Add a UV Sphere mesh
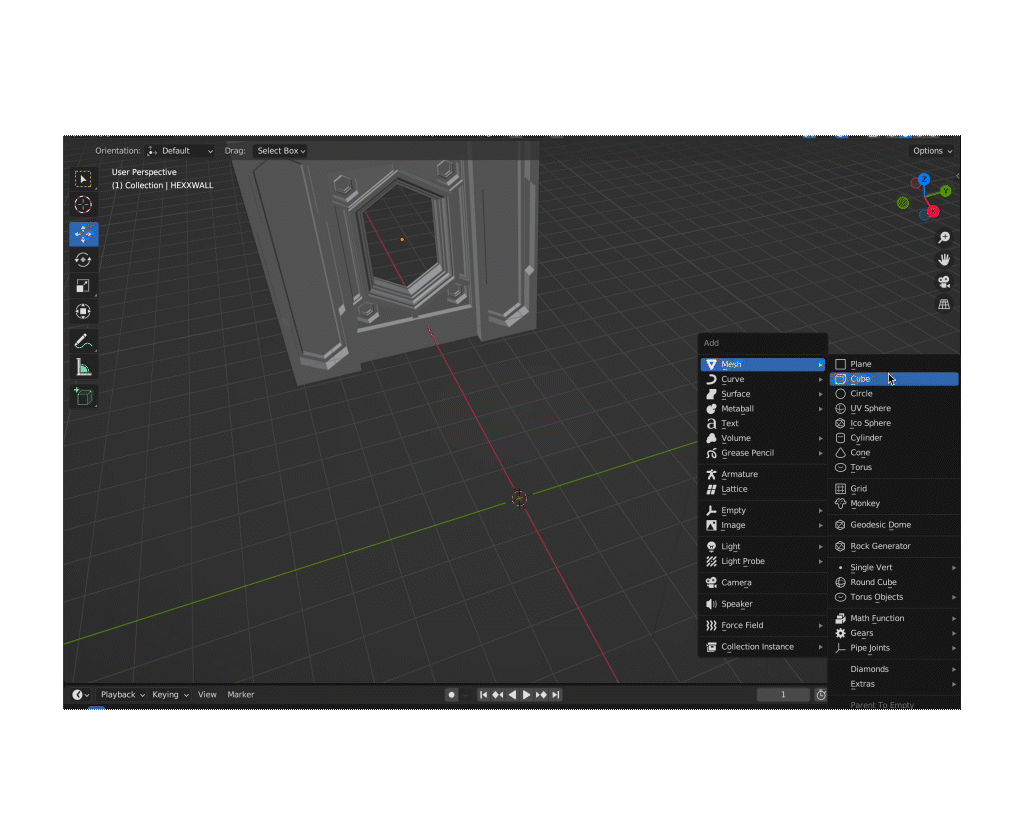 click(894, 408)
